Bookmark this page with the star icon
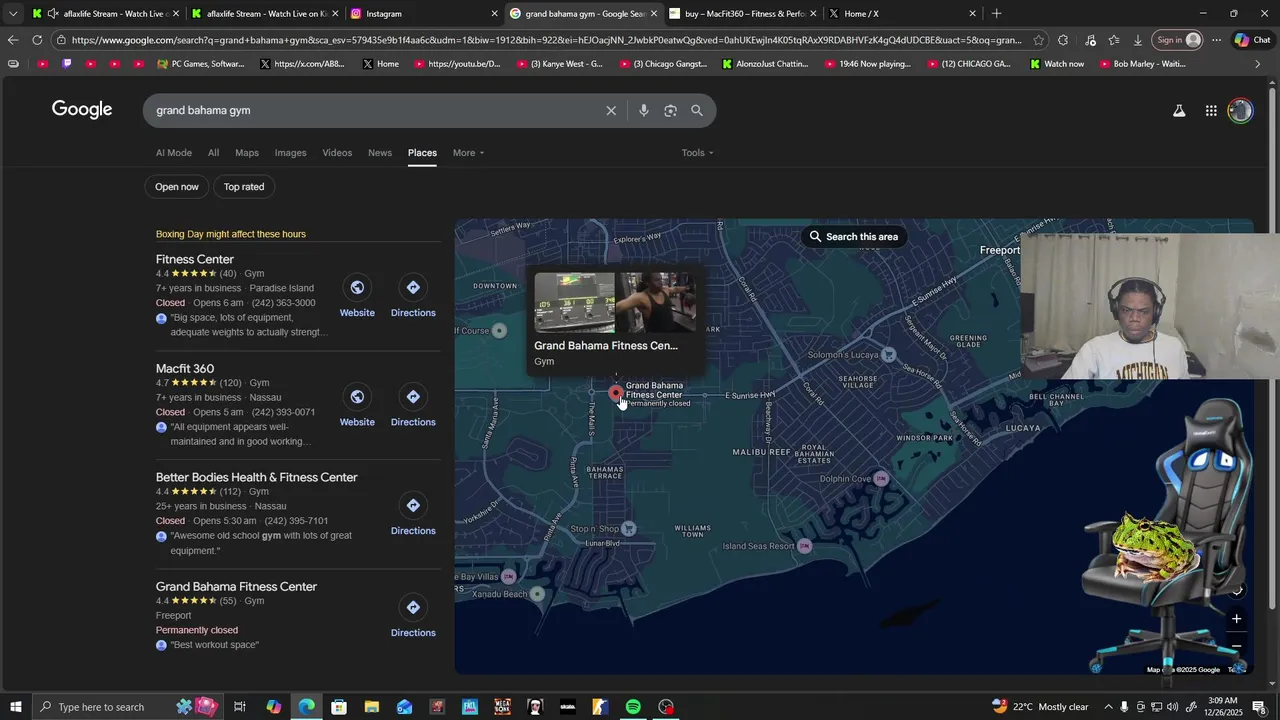 coord(1039,40)
